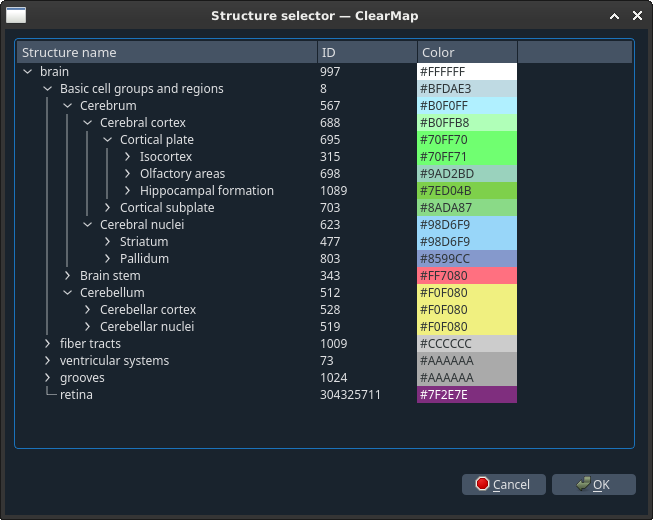Select the #BFDAE3 color cell

tap(467, 89)
